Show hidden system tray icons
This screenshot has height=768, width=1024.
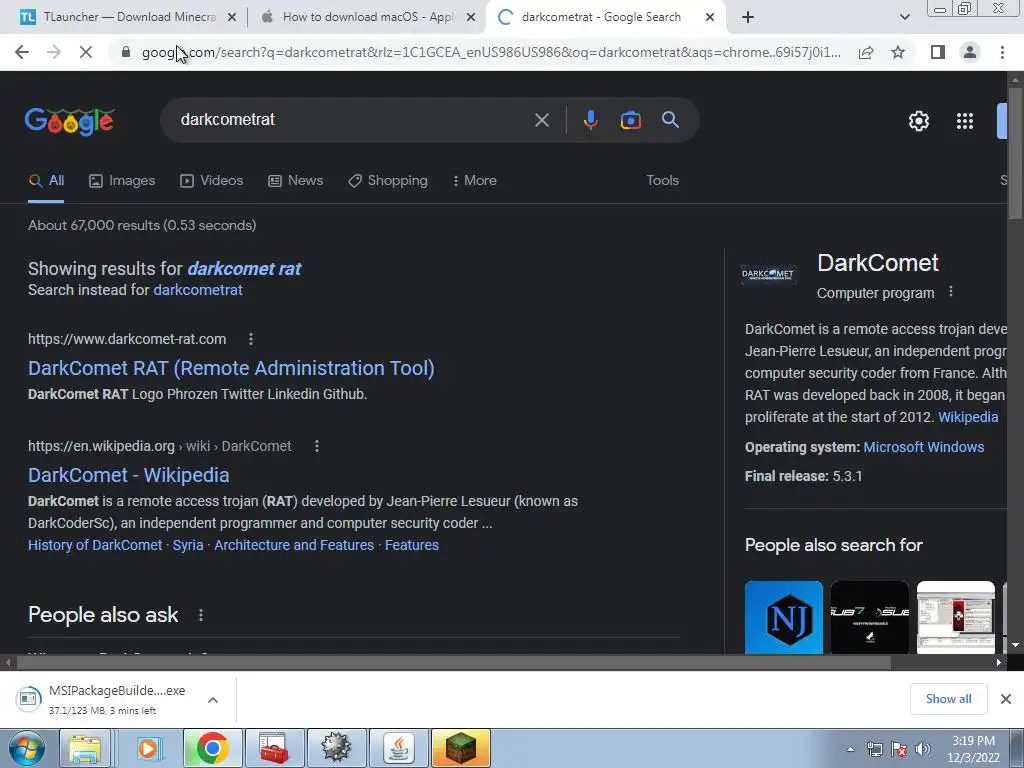click(x=850, y=749)
